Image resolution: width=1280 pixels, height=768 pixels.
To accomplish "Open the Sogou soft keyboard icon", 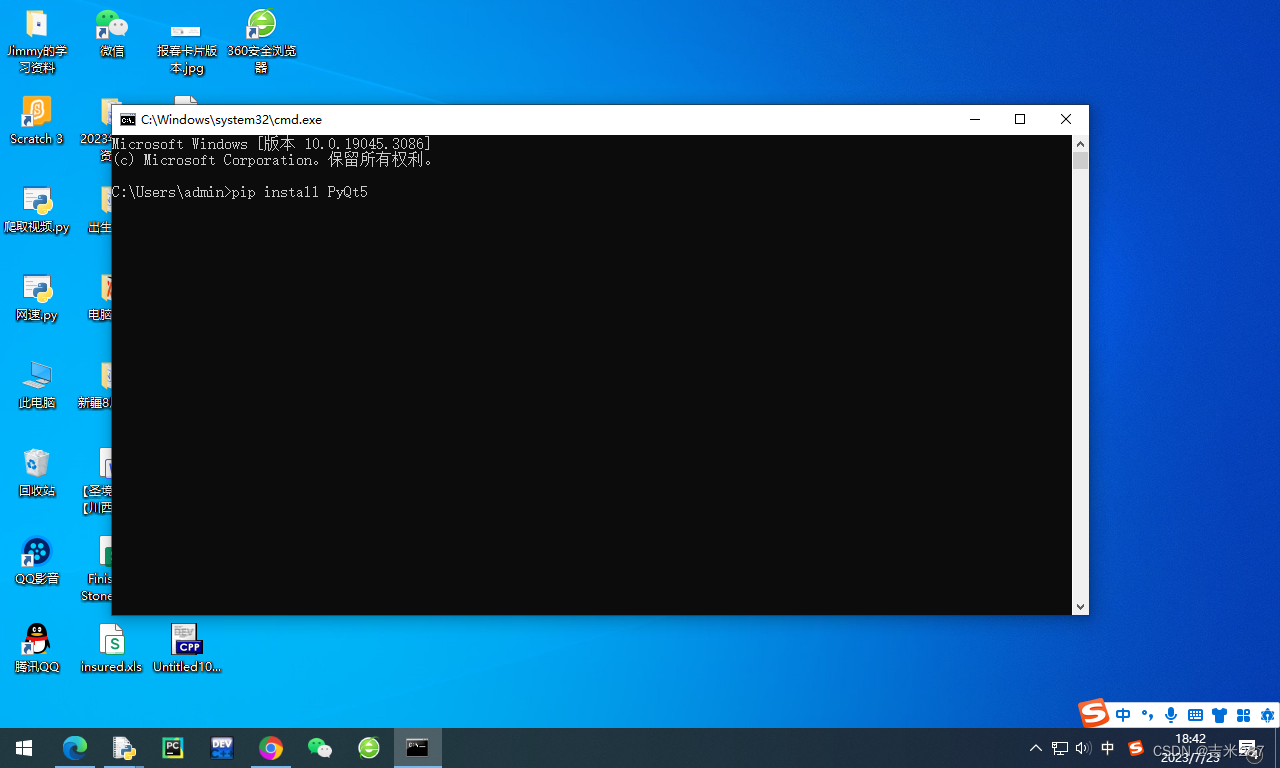I will point(1195,715).
